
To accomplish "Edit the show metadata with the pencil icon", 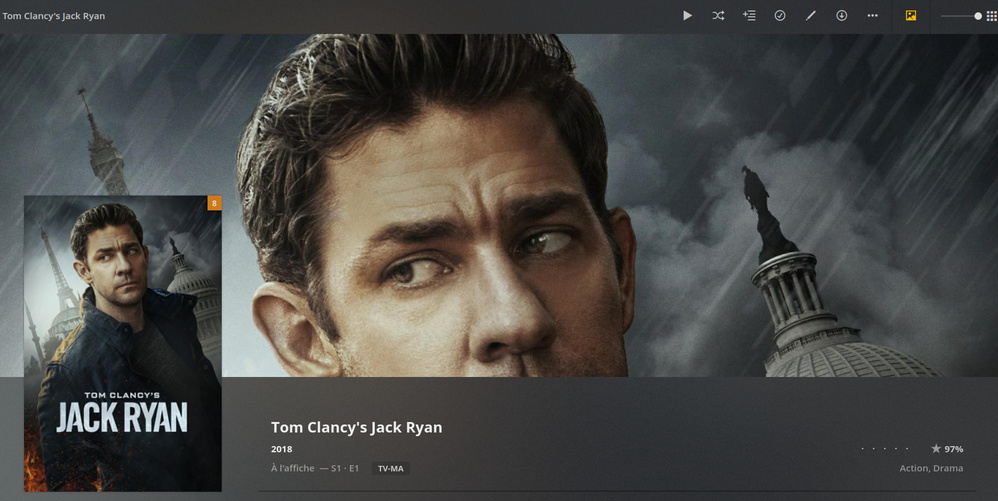I will pos(810,16).
